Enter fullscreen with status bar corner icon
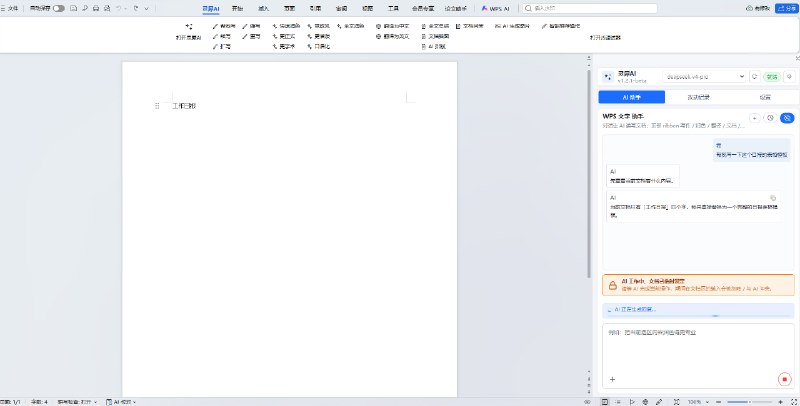The height and width of the screenshot is (406, 800). point(793,402)
